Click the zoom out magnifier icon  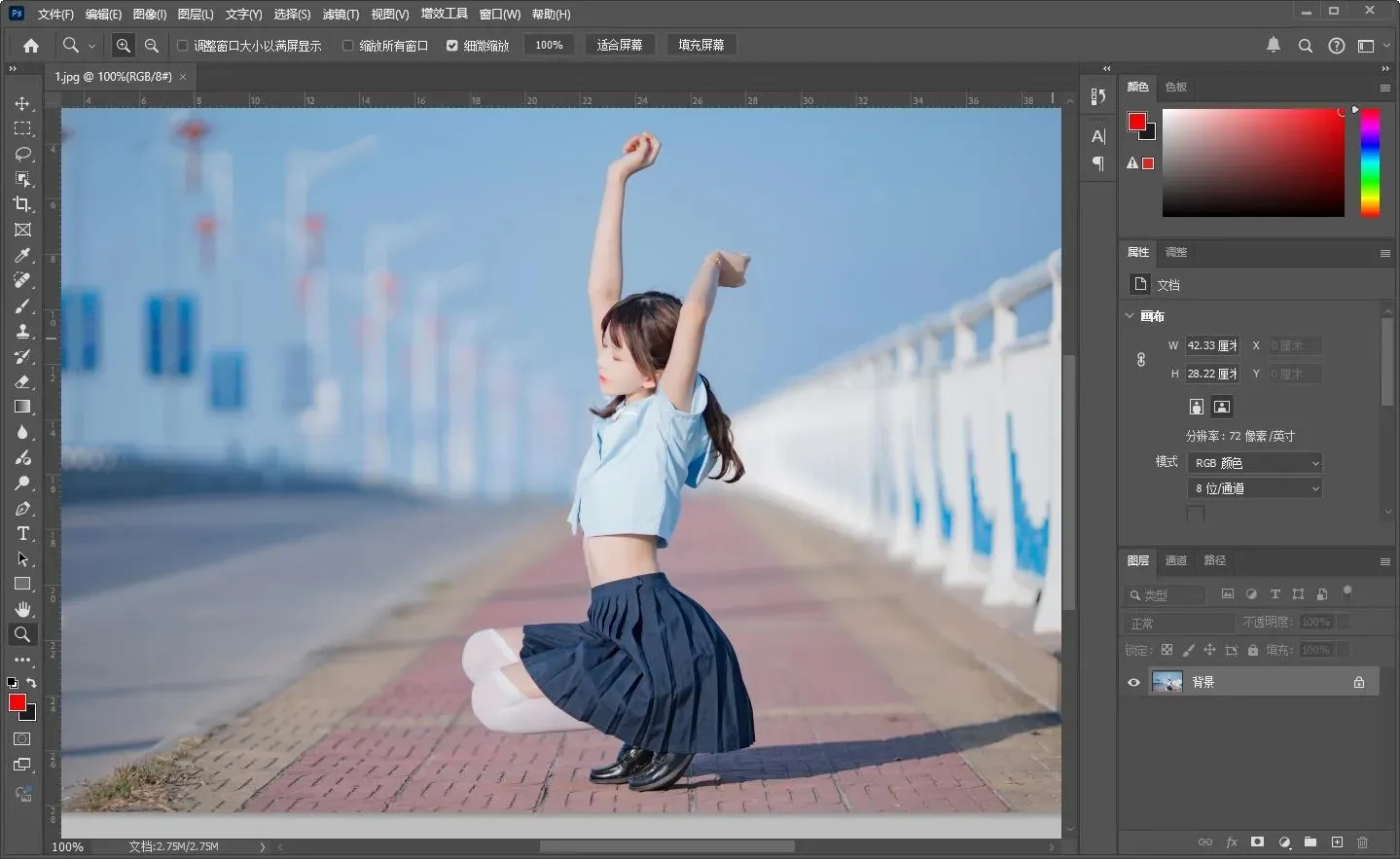152,46
